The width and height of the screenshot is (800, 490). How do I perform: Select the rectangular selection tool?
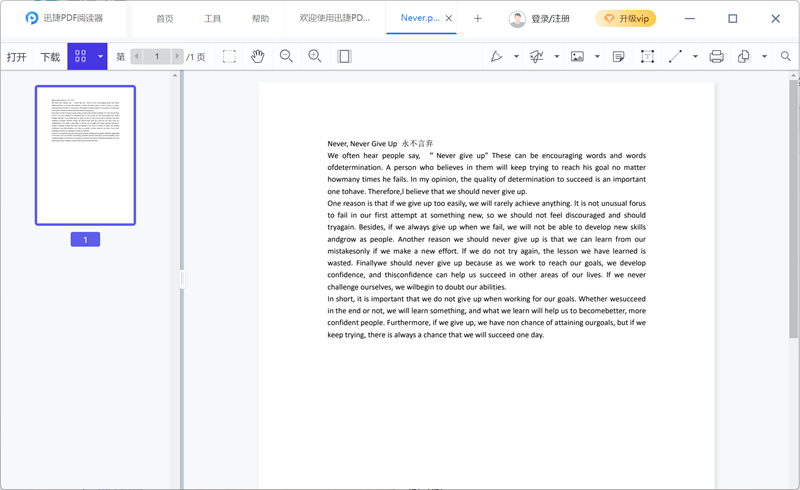[230, 57]
